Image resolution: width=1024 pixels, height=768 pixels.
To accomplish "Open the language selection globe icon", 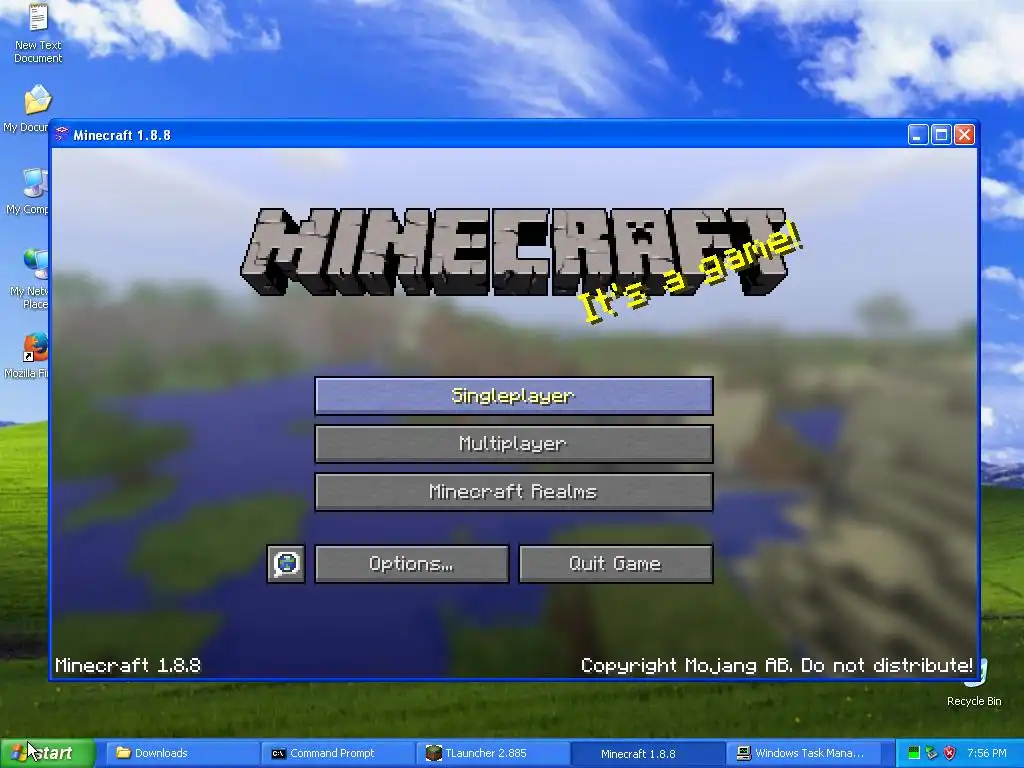I will point(286,564).
